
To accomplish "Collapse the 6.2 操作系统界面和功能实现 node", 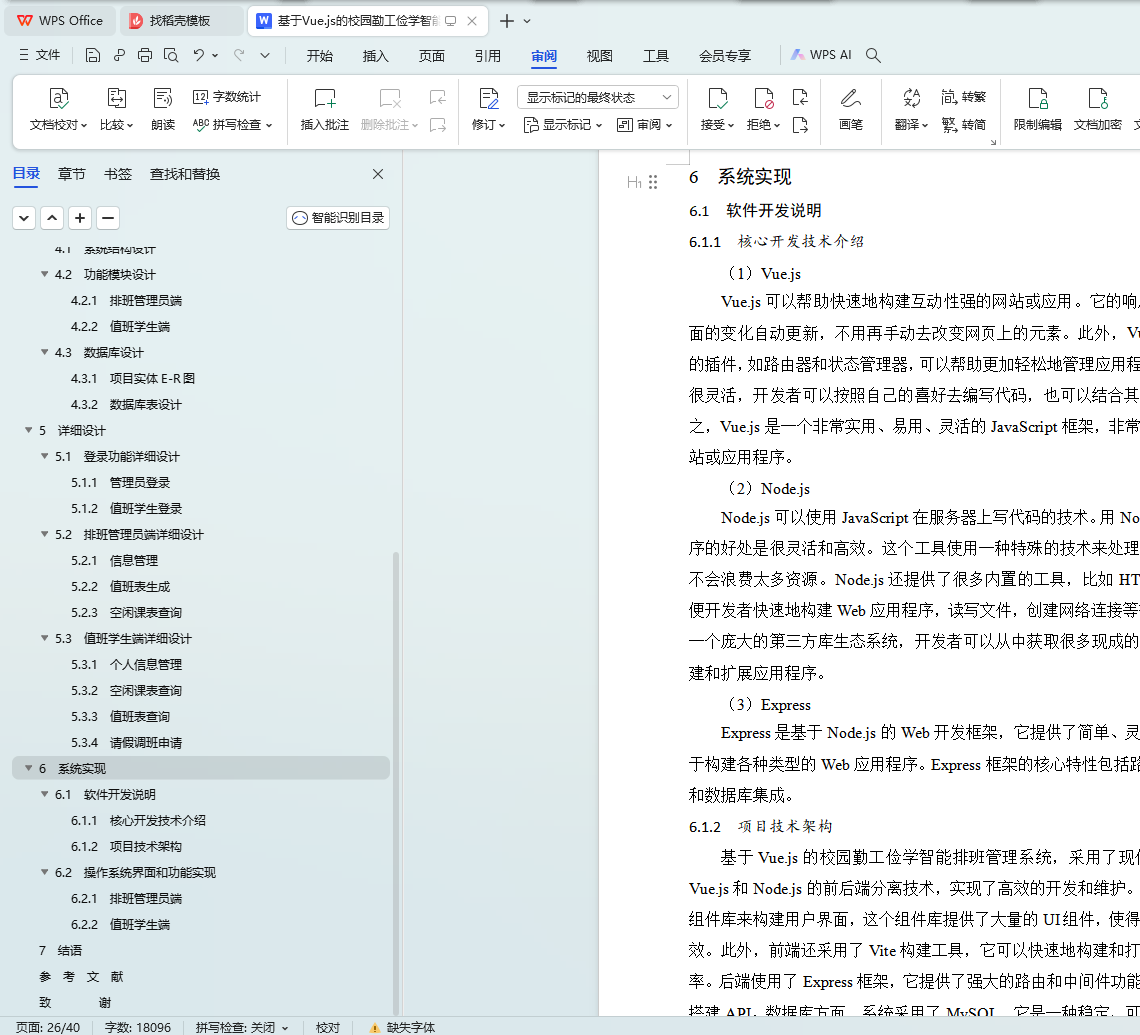I will point(44,872).
